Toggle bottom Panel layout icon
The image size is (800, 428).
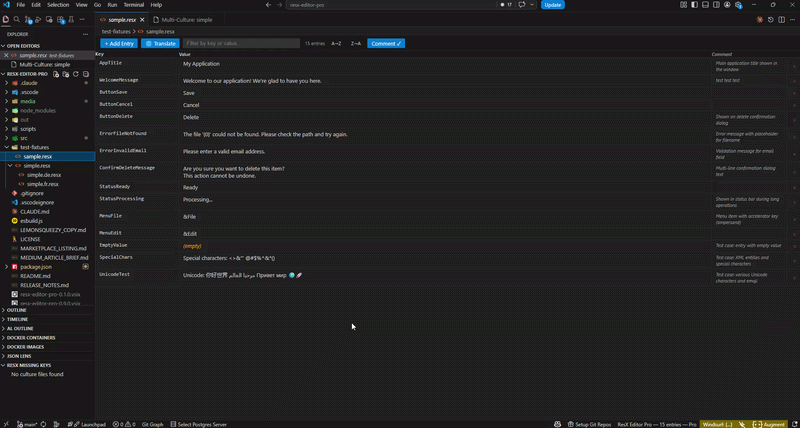click(x=705, y=5)
